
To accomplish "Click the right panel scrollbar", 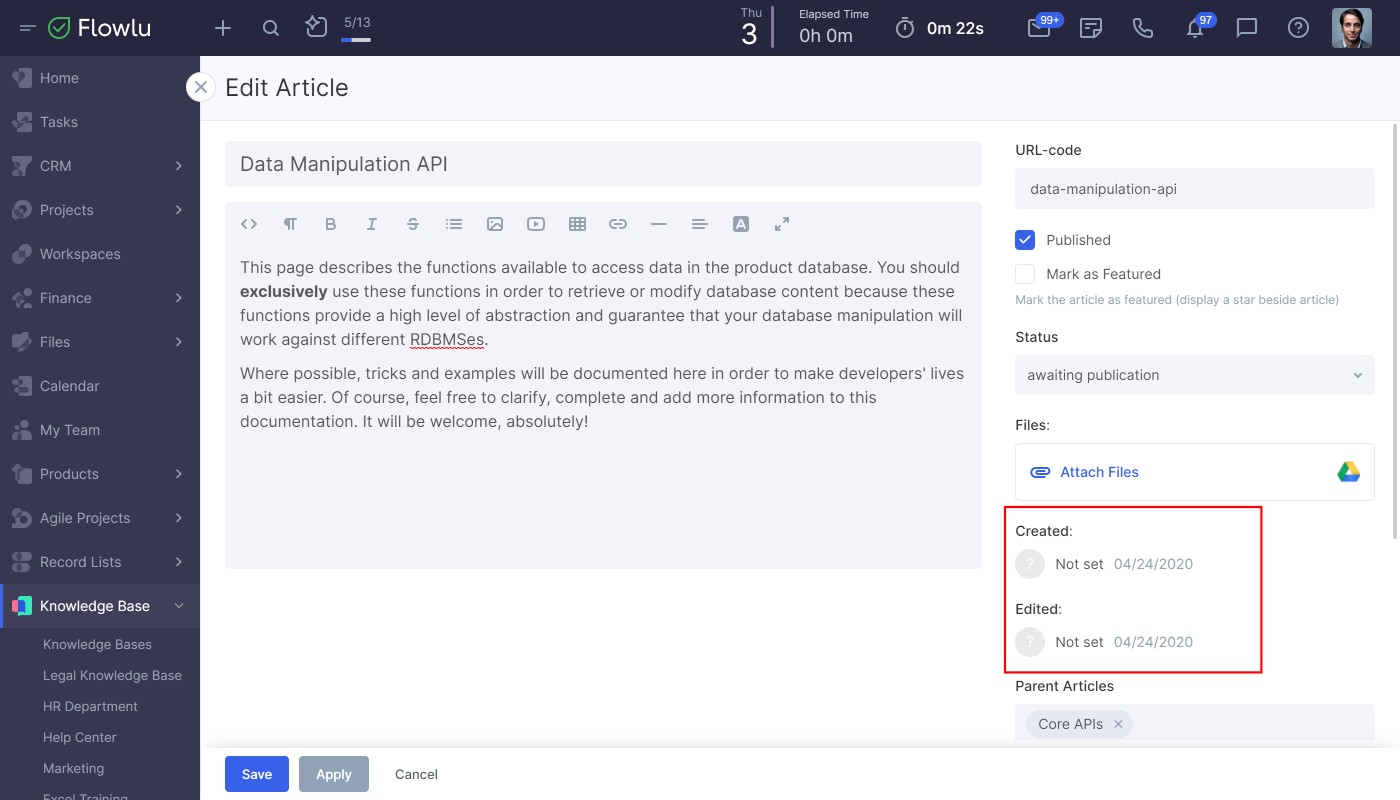I will [1395, 330].
